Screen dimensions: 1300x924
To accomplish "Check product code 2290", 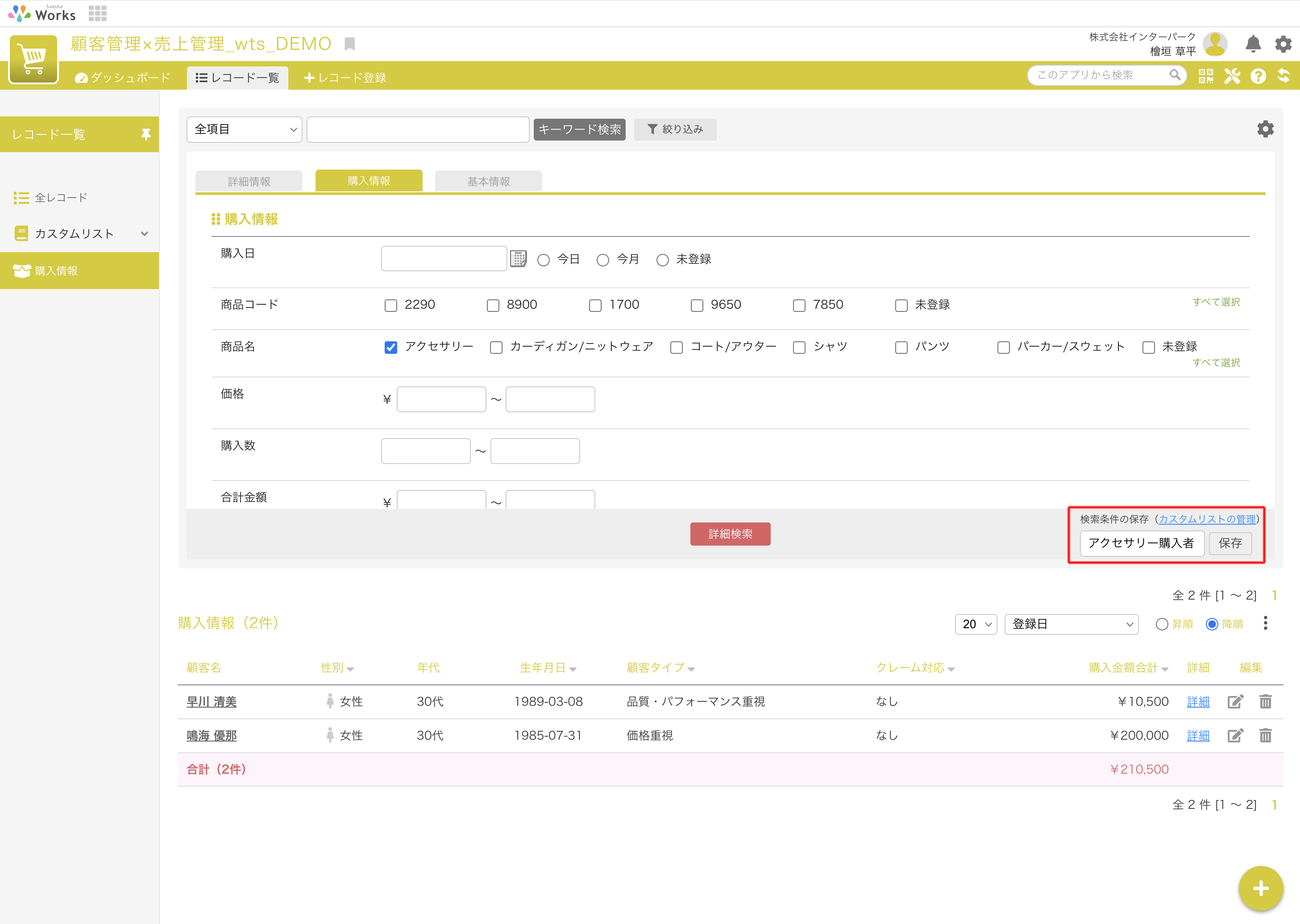I will [x=391, y=306].
